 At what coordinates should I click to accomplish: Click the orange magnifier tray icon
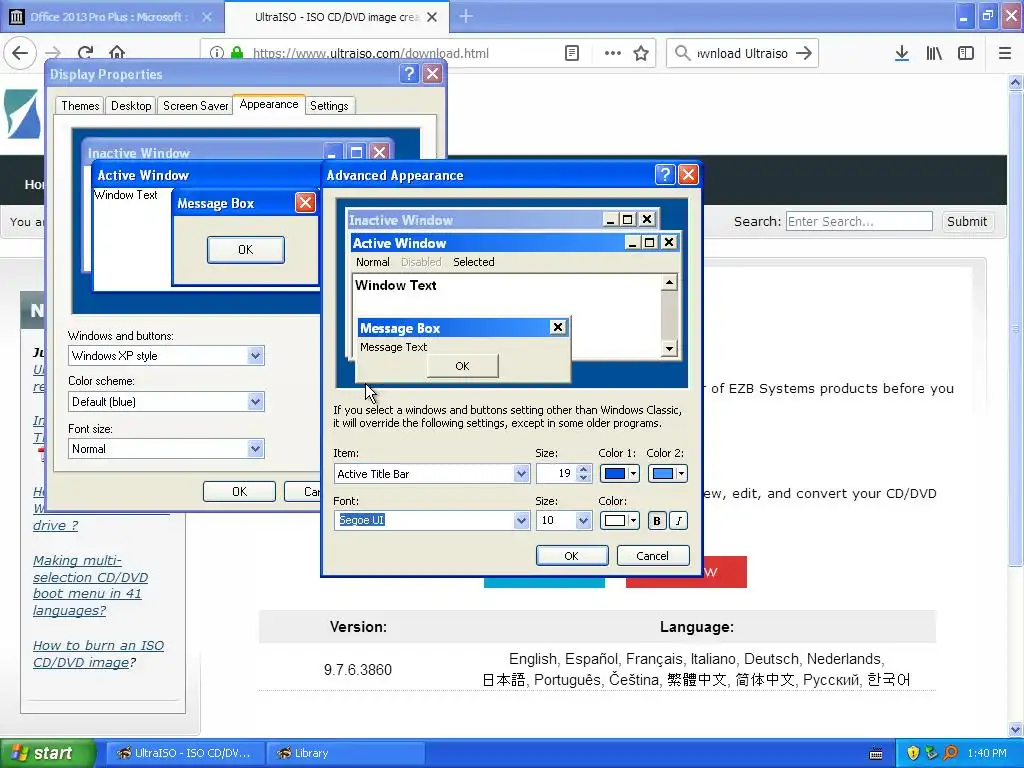(950, 753)
